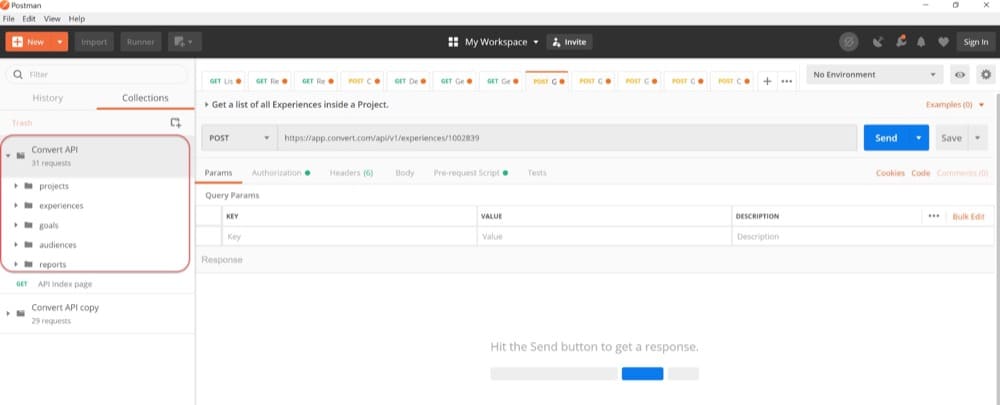Expand the reports folder
The width and height of the screenshot is (1000, 405).
(15, 264)
